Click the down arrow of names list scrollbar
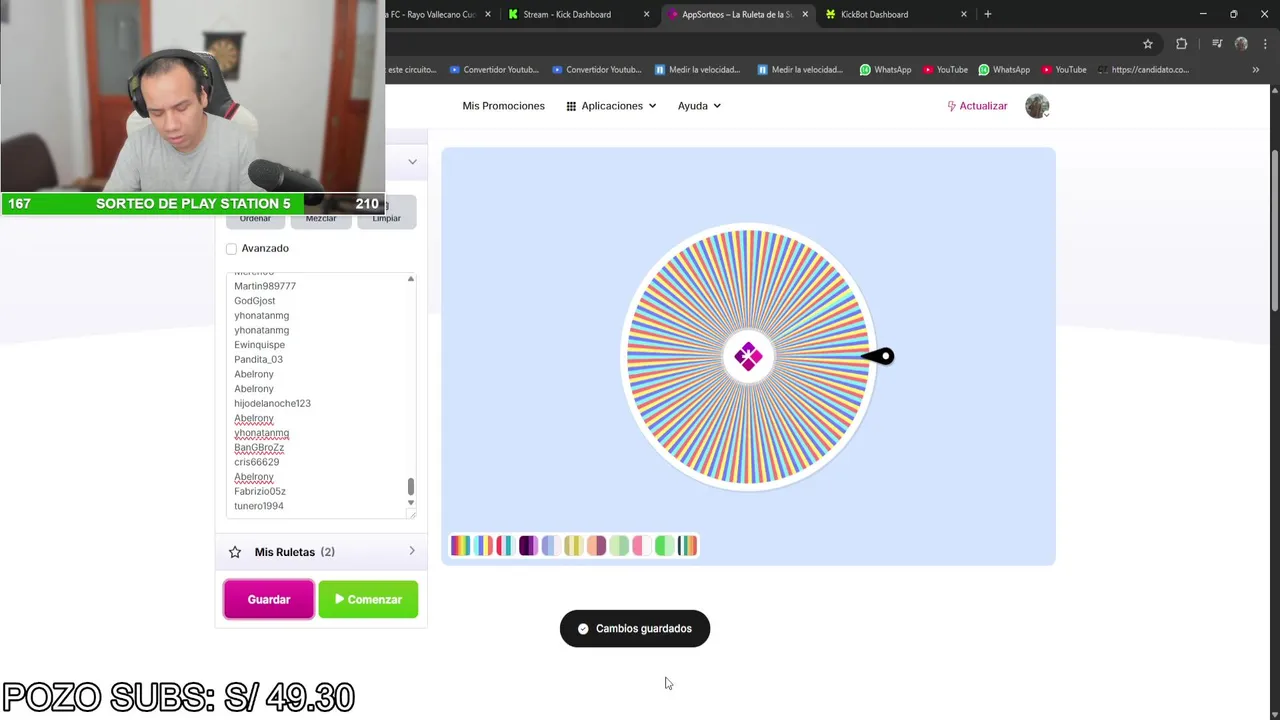This screenshot has width=1280, height=720. [x=410, y=502]
